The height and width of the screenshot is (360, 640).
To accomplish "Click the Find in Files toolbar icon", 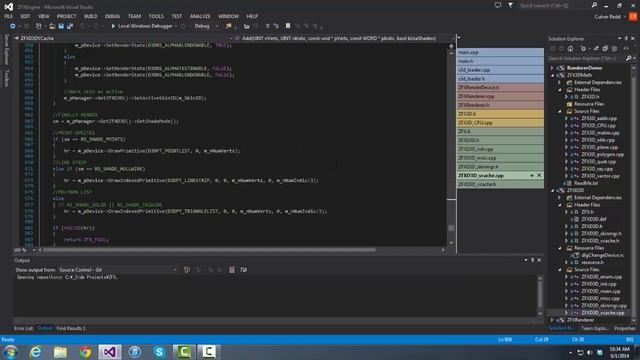I will 229,26.
